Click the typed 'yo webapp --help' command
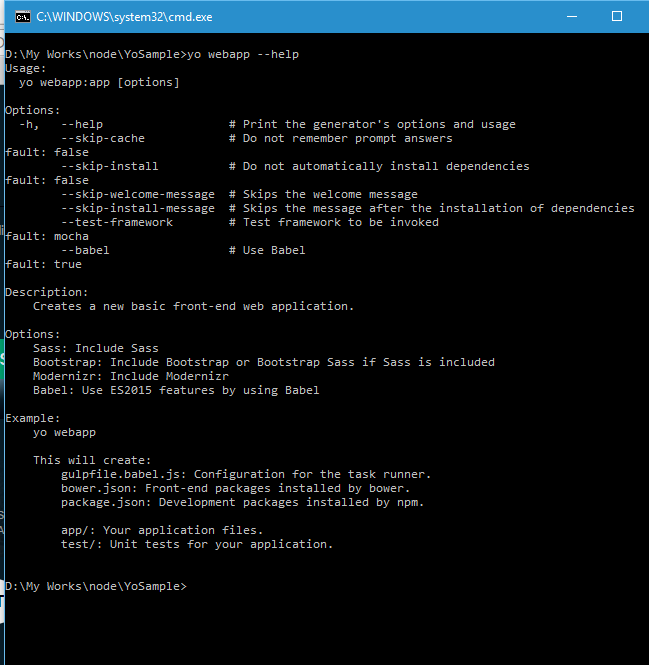This screenshot has height=665, width=649. tap(243, 54)
